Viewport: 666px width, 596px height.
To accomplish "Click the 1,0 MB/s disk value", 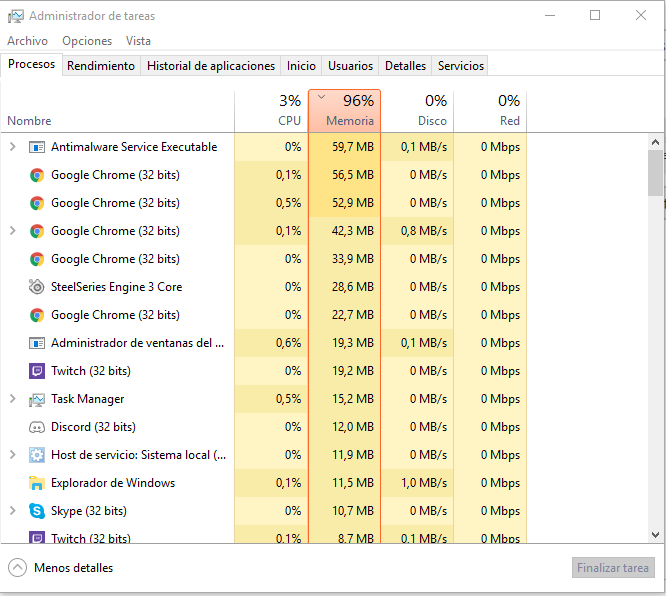I will coord(424,483).
